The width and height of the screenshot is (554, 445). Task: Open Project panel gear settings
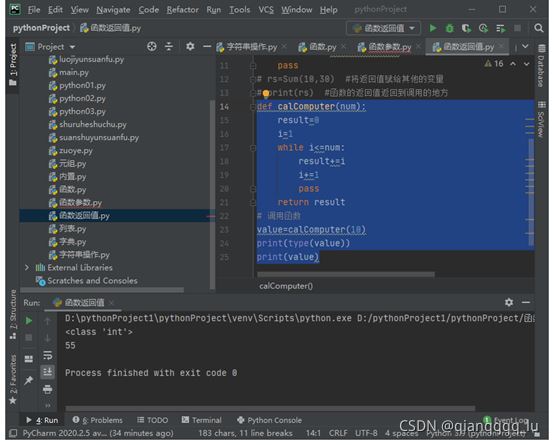(190, 47)
